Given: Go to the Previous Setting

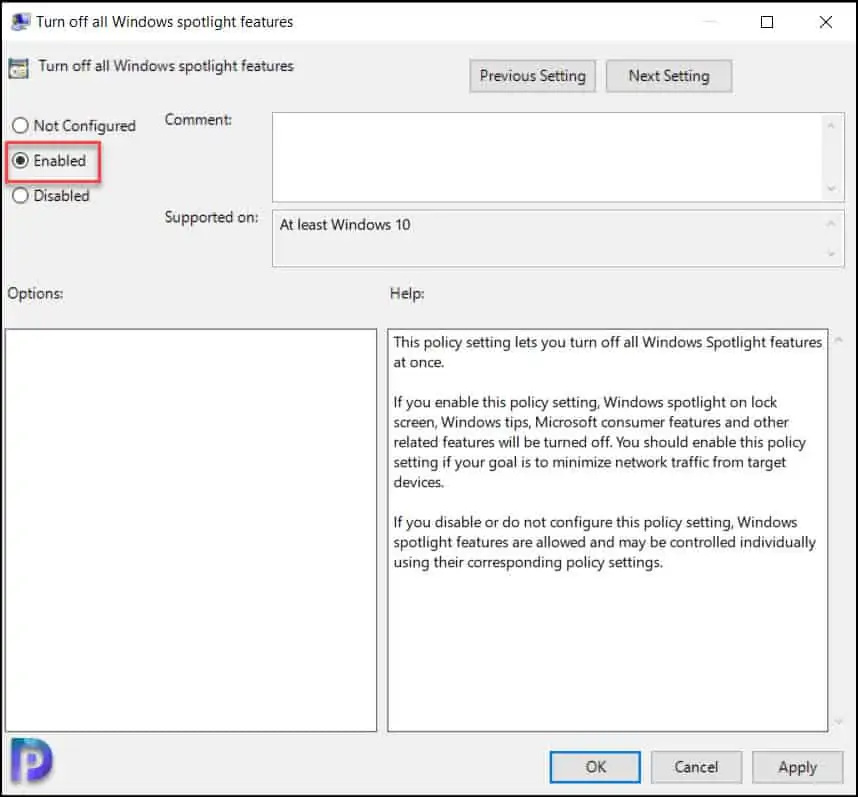Looking at the screenshot, I should point(532,75).
